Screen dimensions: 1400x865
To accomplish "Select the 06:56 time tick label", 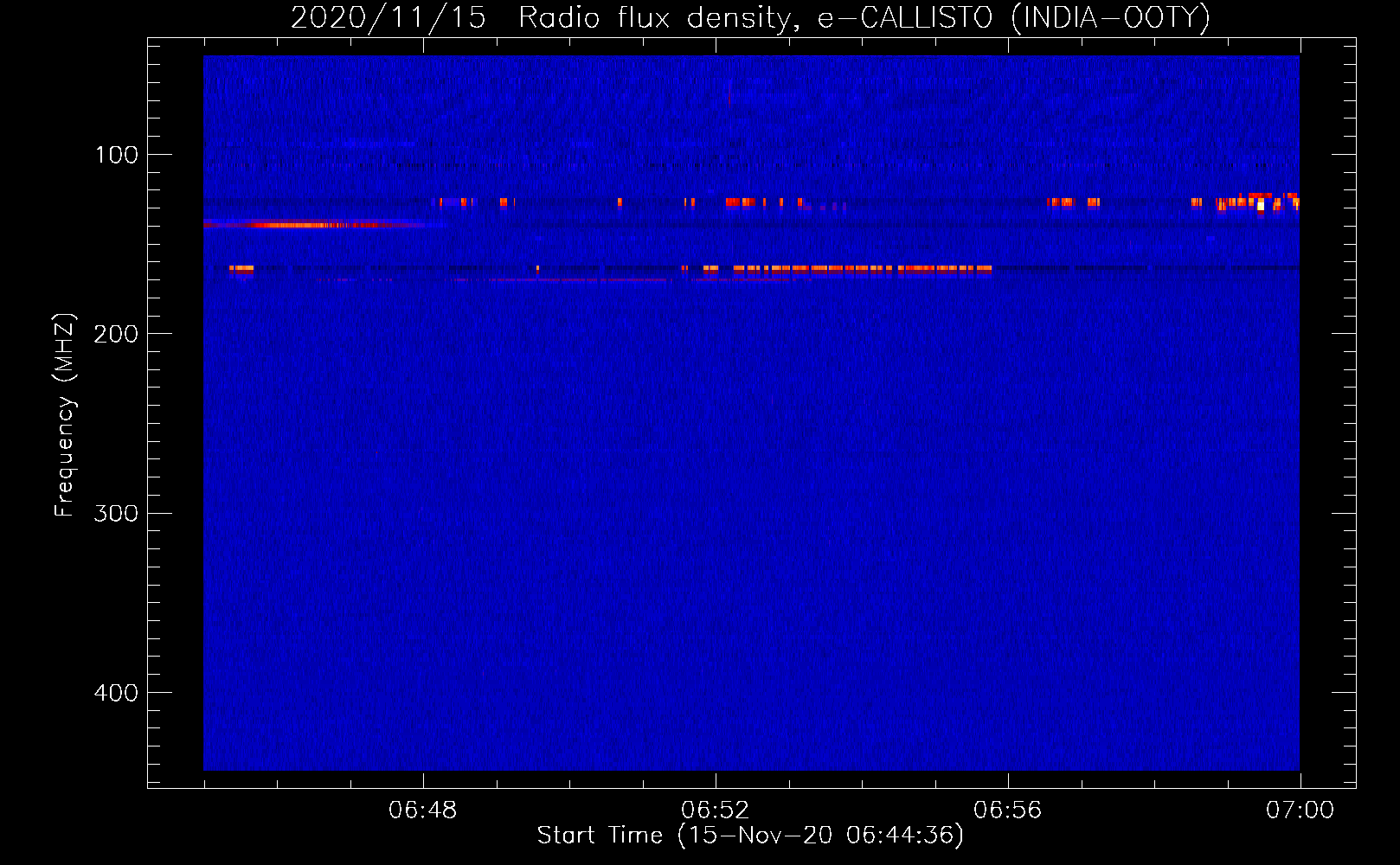I will click(1008, 811).
